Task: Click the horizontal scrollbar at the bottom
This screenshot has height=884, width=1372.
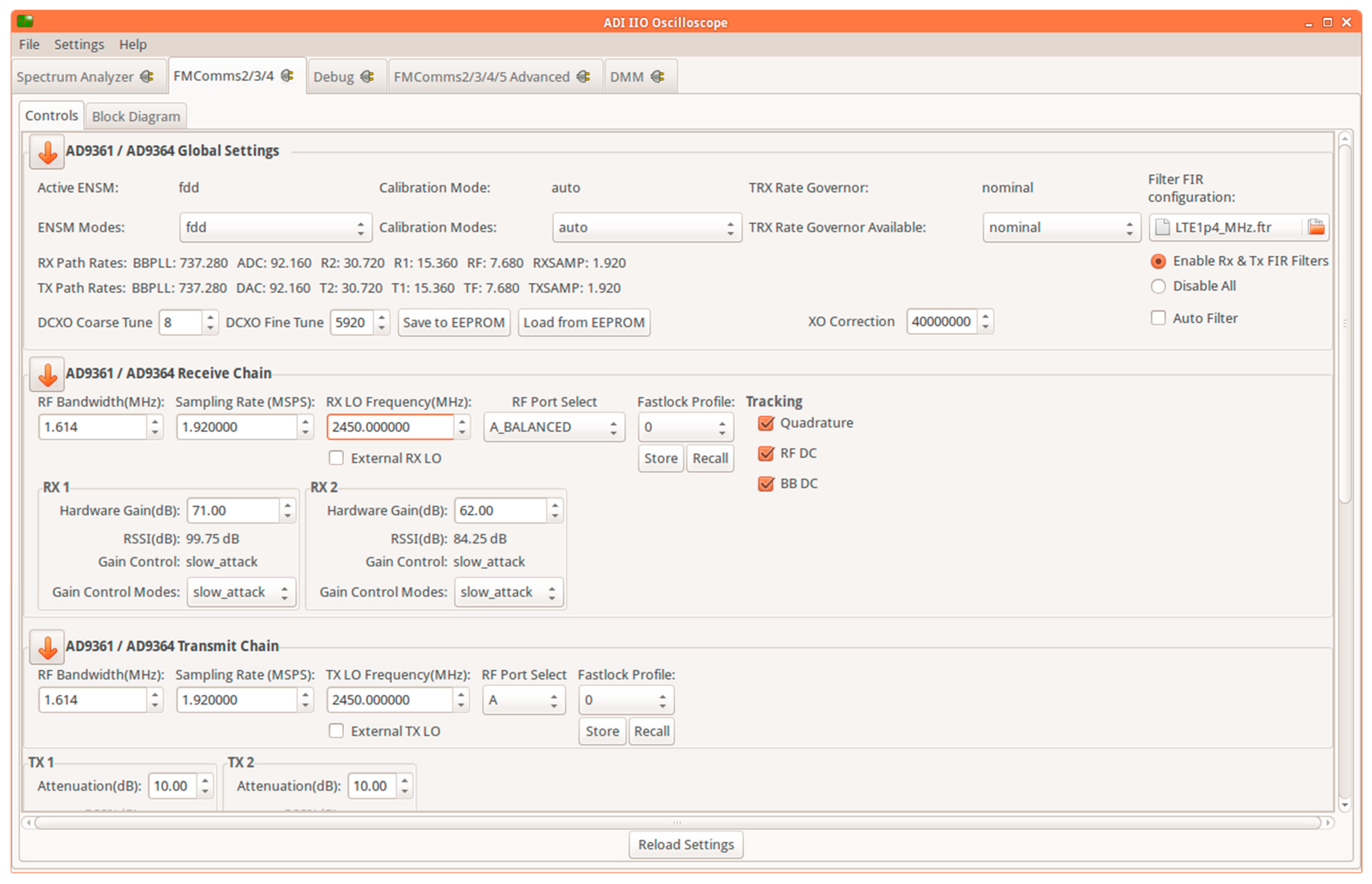Action: click(x=677, y=823)
